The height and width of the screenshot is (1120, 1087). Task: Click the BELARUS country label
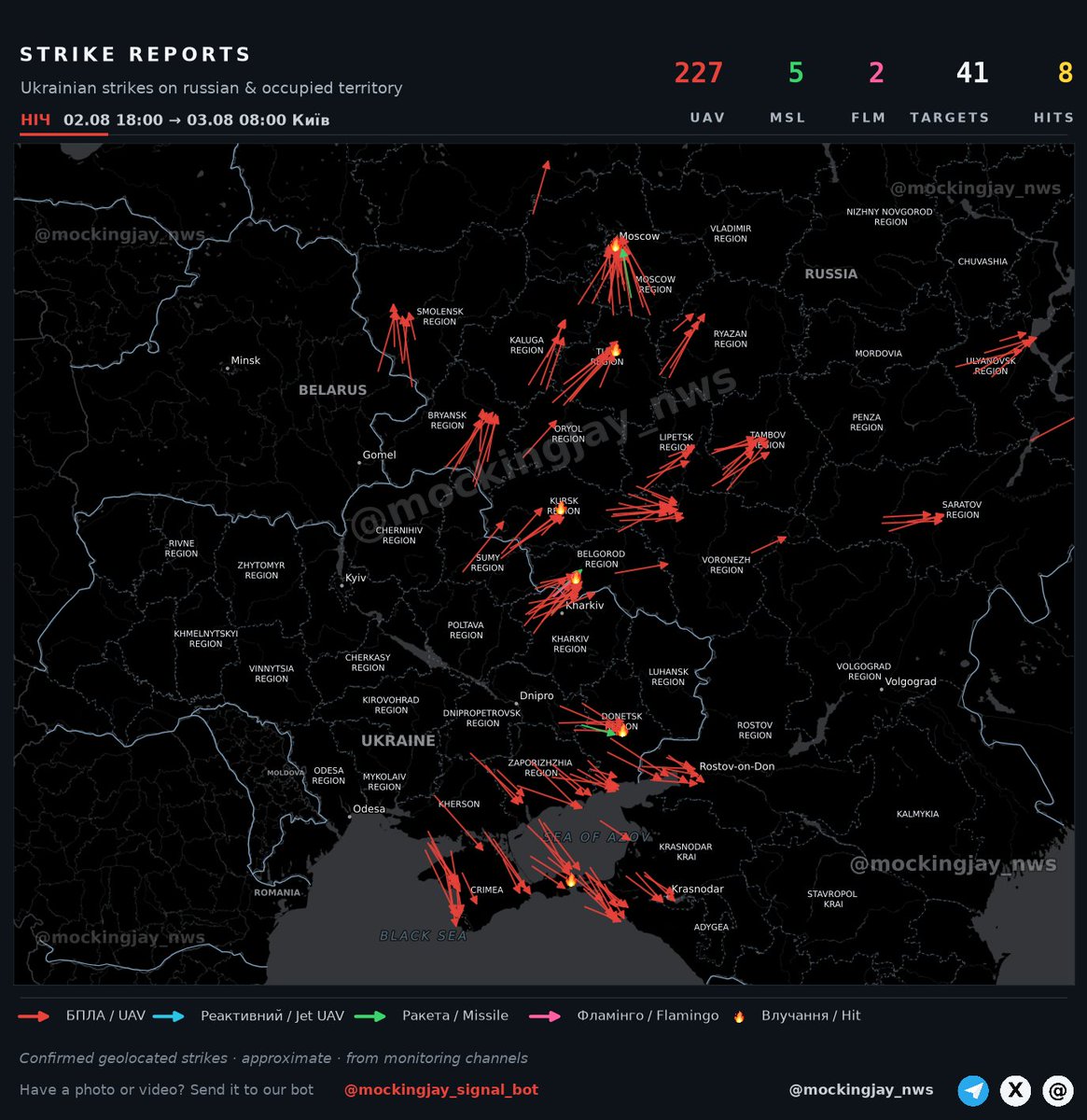pyautogui.click(x=332, y=390)
